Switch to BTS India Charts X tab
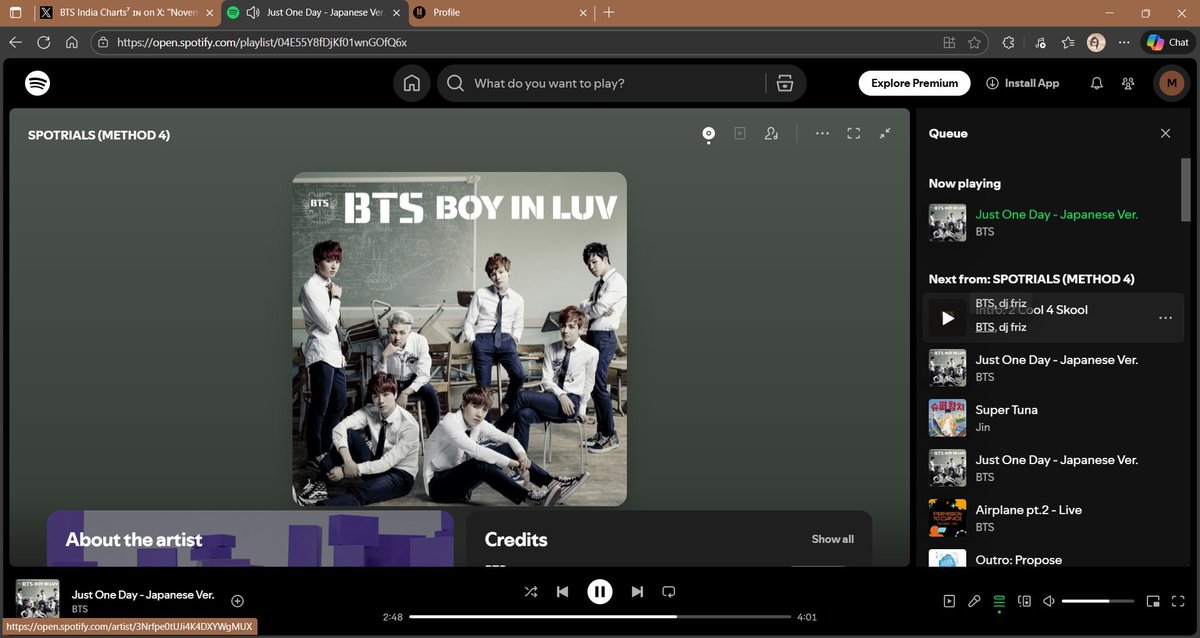Image resolution: width=1200 pixels, height=638 pixels. click(127, 13)
